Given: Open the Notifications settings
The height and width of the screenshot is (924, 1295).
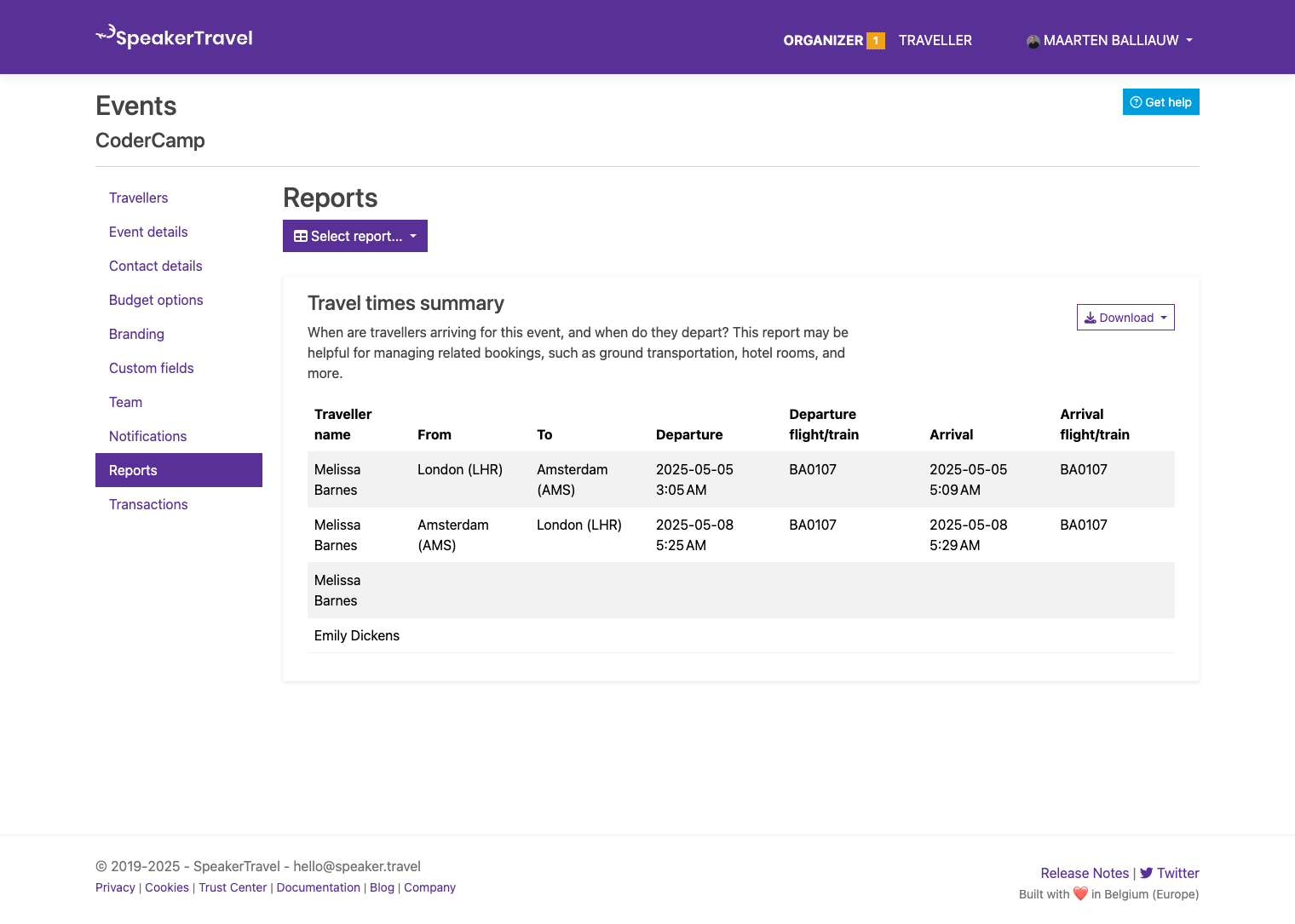Looking at the screenshot, I should [x=147, y=436].
